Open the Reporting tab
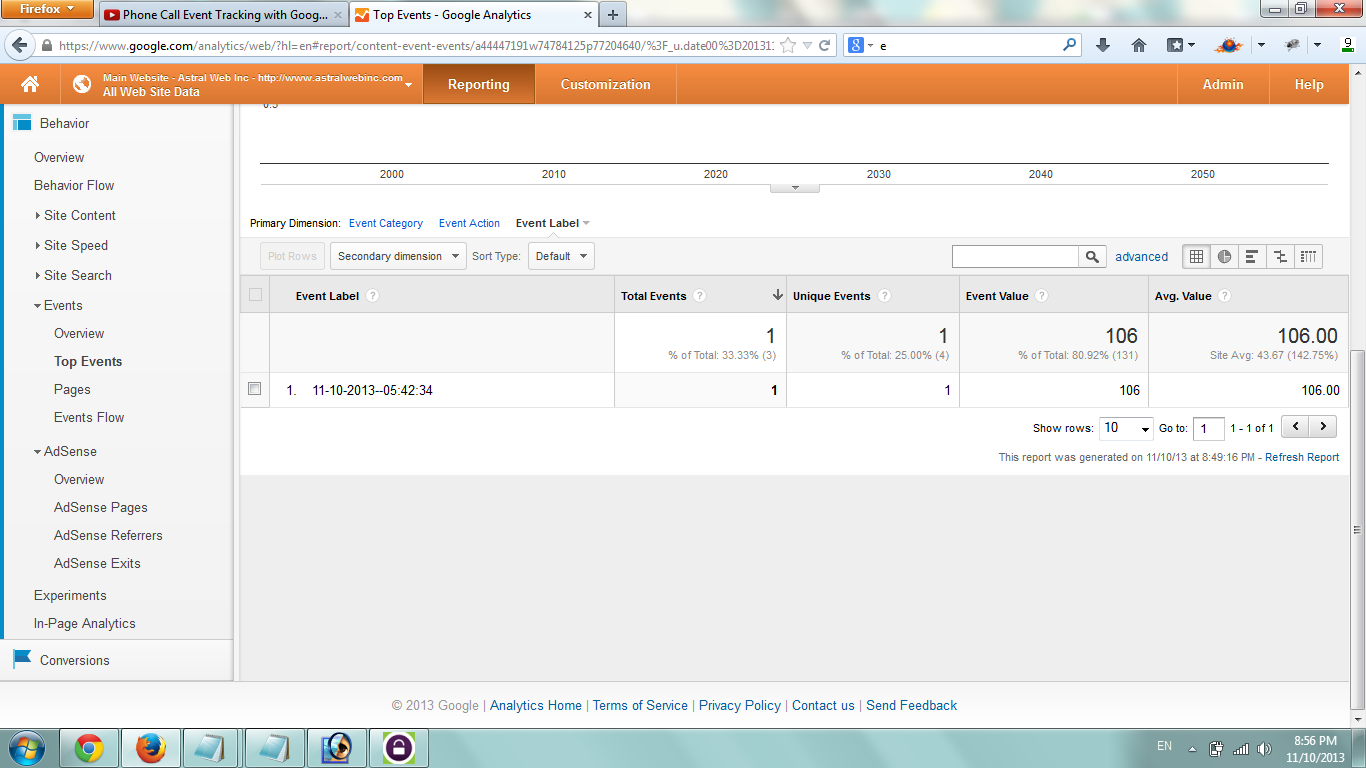1366x768 pixels. pos(478,84)
